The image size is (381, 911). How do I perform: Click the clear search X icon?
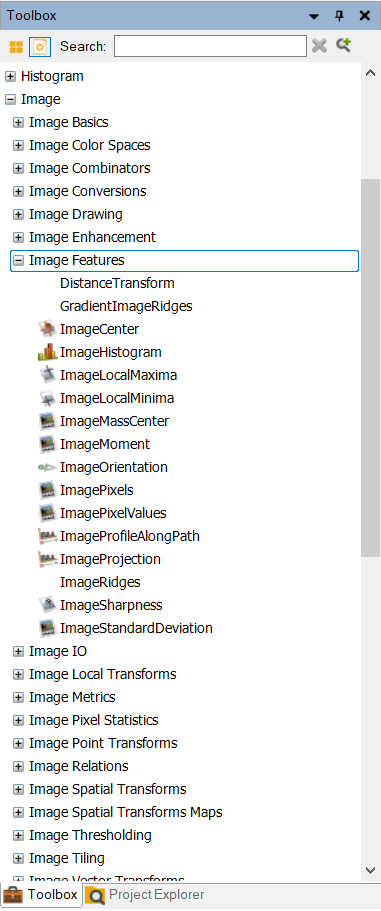click(319, 46)
